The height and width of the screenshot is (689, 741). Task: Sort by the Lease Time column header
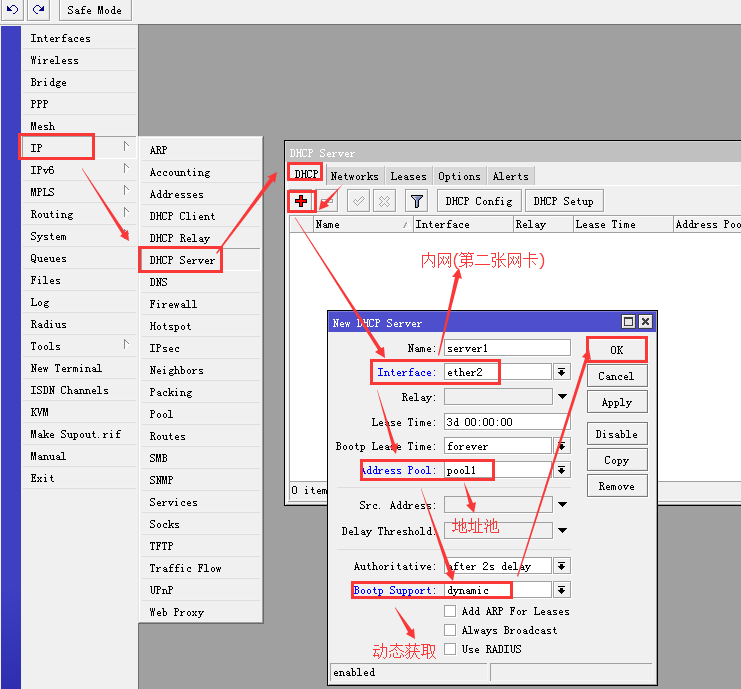coord(623,224)
